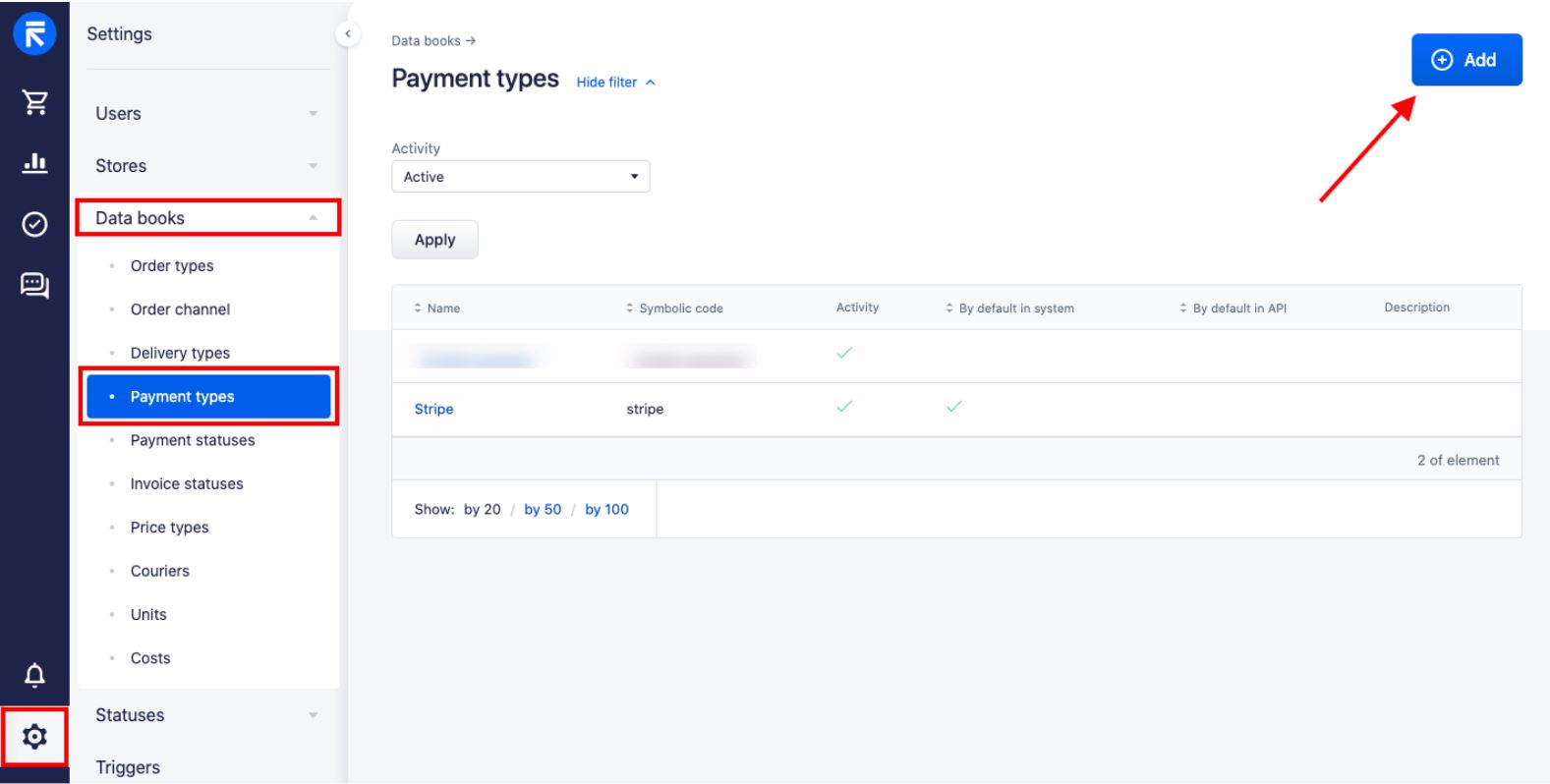Collapse the Data books section
The width and height of the screenshot is (1550, 784).
[x=208, y=218]
